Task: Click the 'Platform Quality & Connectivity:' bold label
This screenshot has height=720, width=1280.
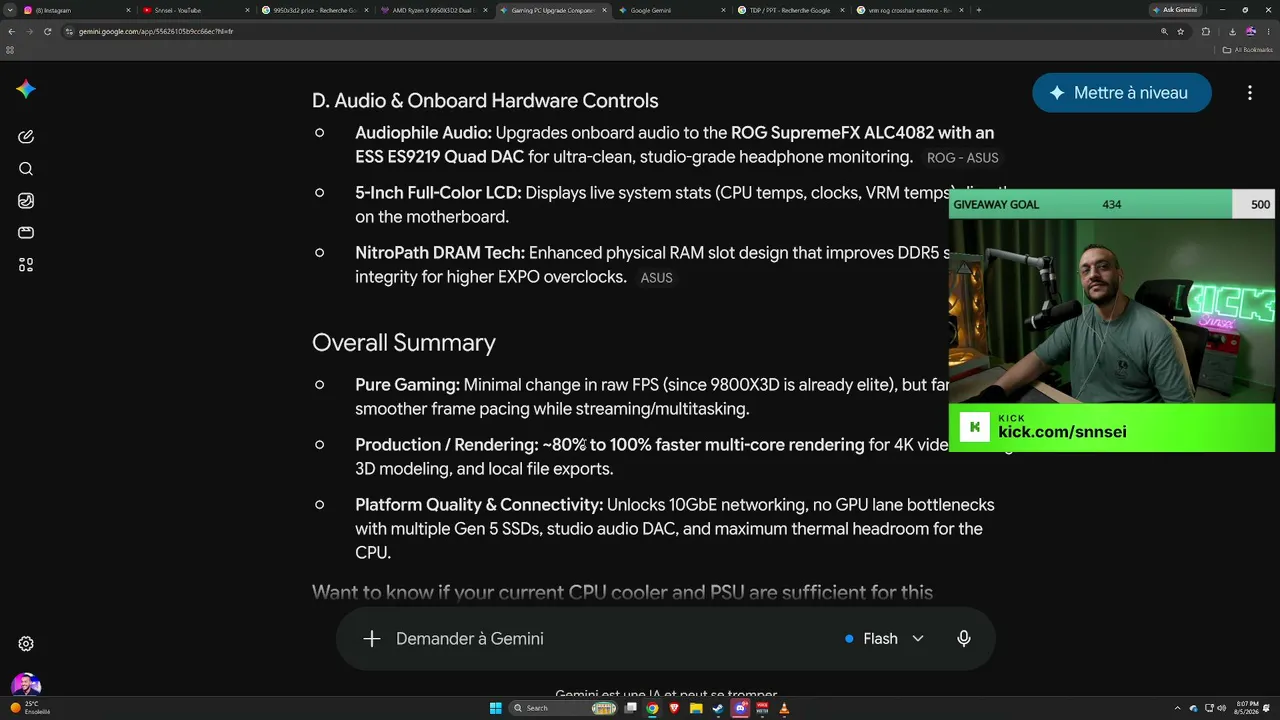Action: coord(479,505)
